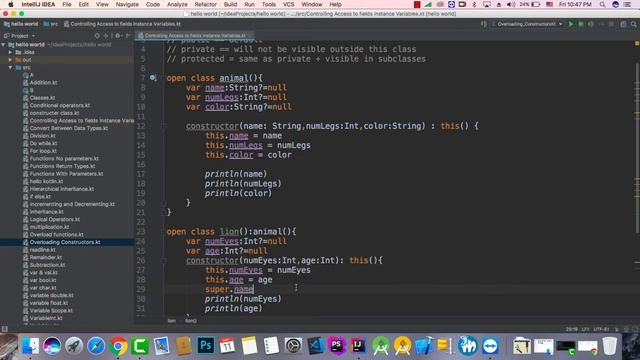This screenshot has width=640, height=360.
Task: Open TeamViewer from the Dock
Action: [490, 346]
